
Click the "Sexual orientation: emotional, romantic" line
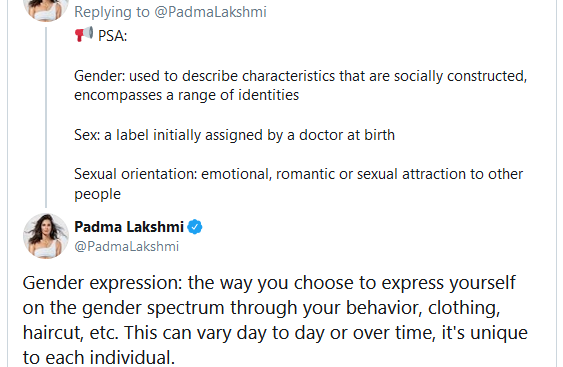(298, 174)
